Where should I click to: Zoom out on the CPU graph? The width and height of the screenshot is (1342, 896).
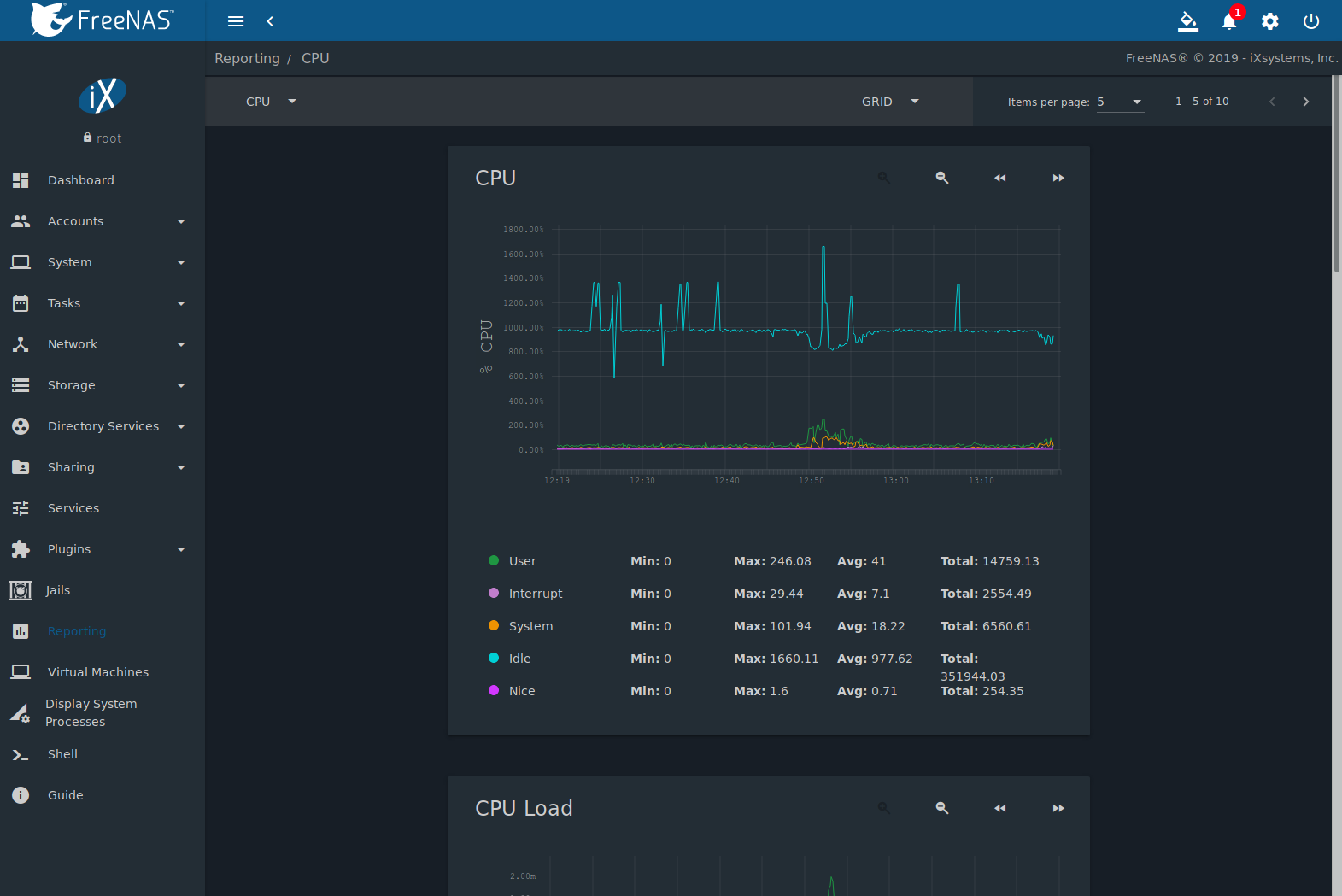[941, 178]
